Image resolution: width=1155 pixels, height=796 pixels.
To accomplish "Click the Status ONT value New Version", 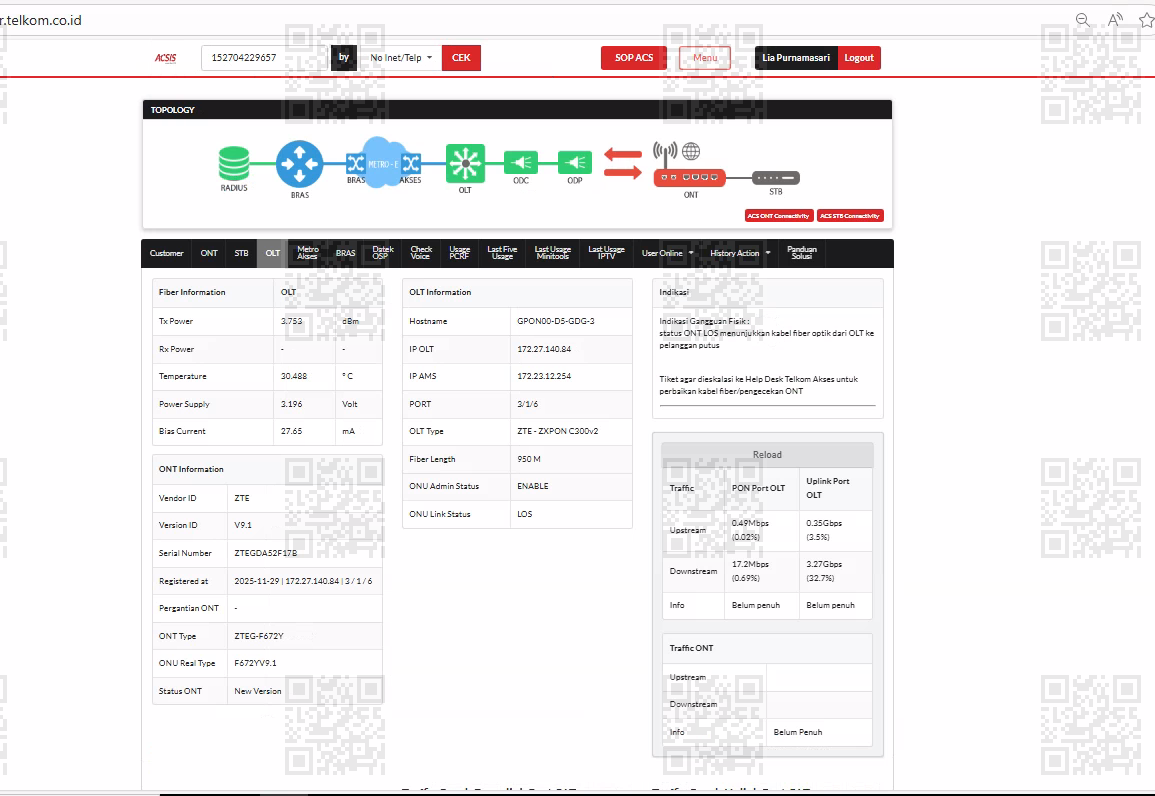I will (258, 691).
